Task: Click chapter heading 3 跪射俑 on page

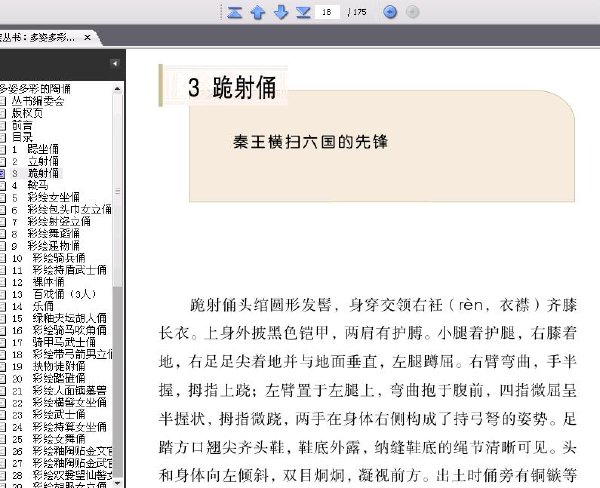Action: (x=232, y=87)
